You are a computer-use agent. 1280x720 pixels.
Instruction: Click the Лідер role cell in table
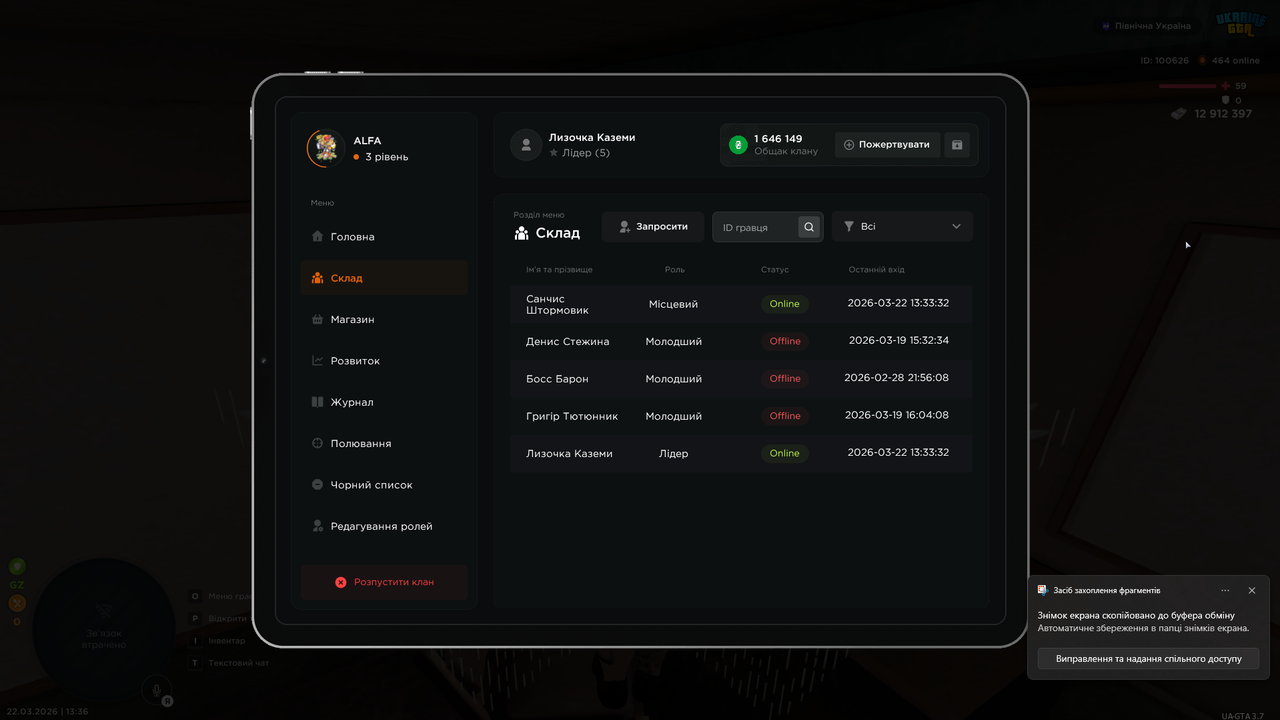point(673,453)
